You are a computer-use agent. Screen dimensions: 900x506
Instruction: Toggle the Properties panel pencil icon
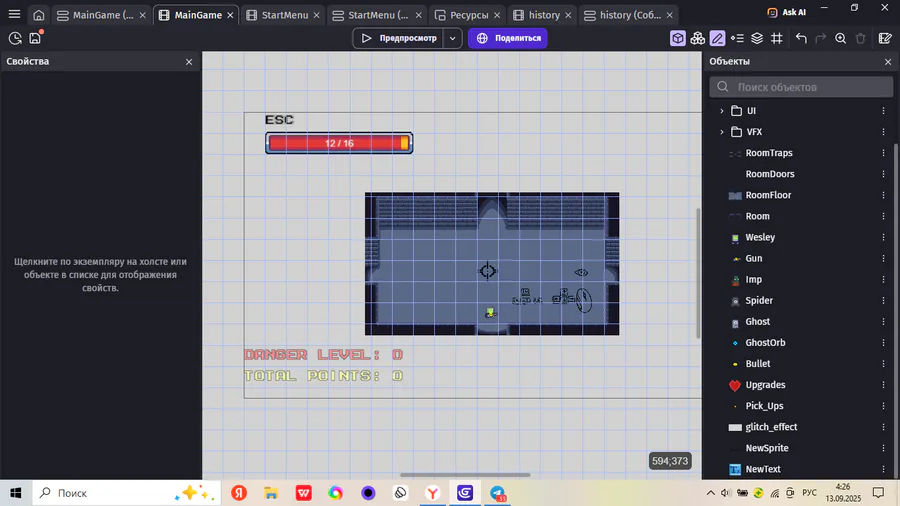point(717,38)
